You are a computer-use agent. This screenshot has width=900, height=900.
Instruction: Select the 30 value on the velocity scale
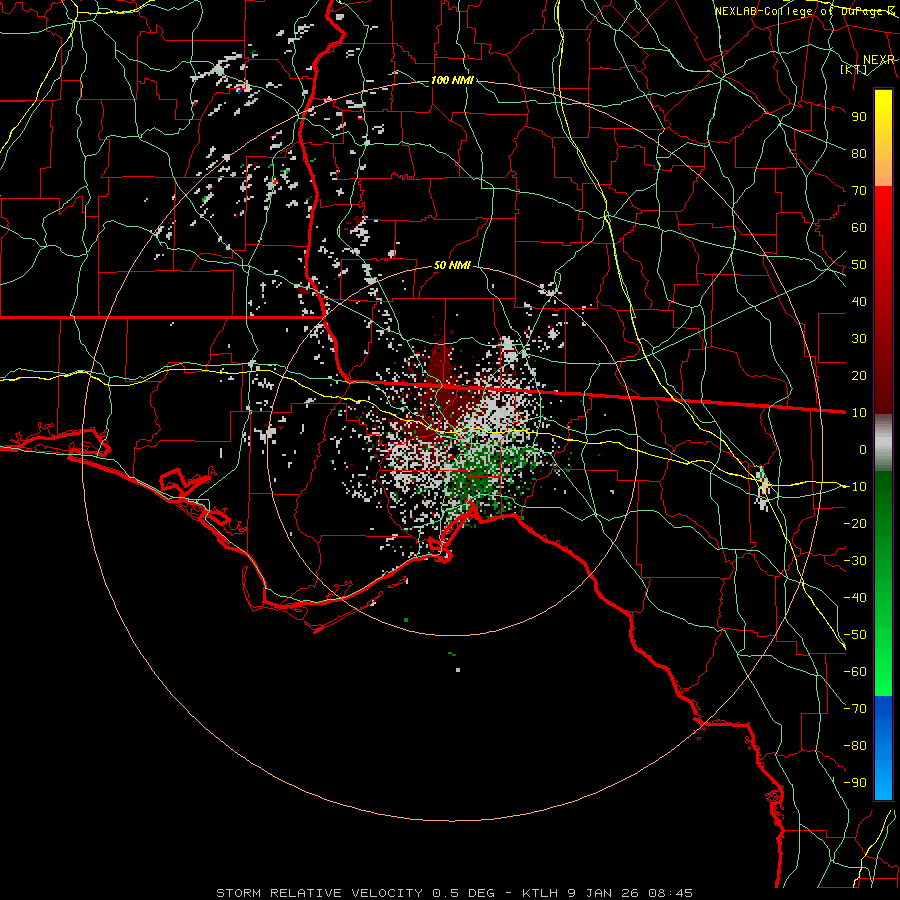[x=859, y=339]
